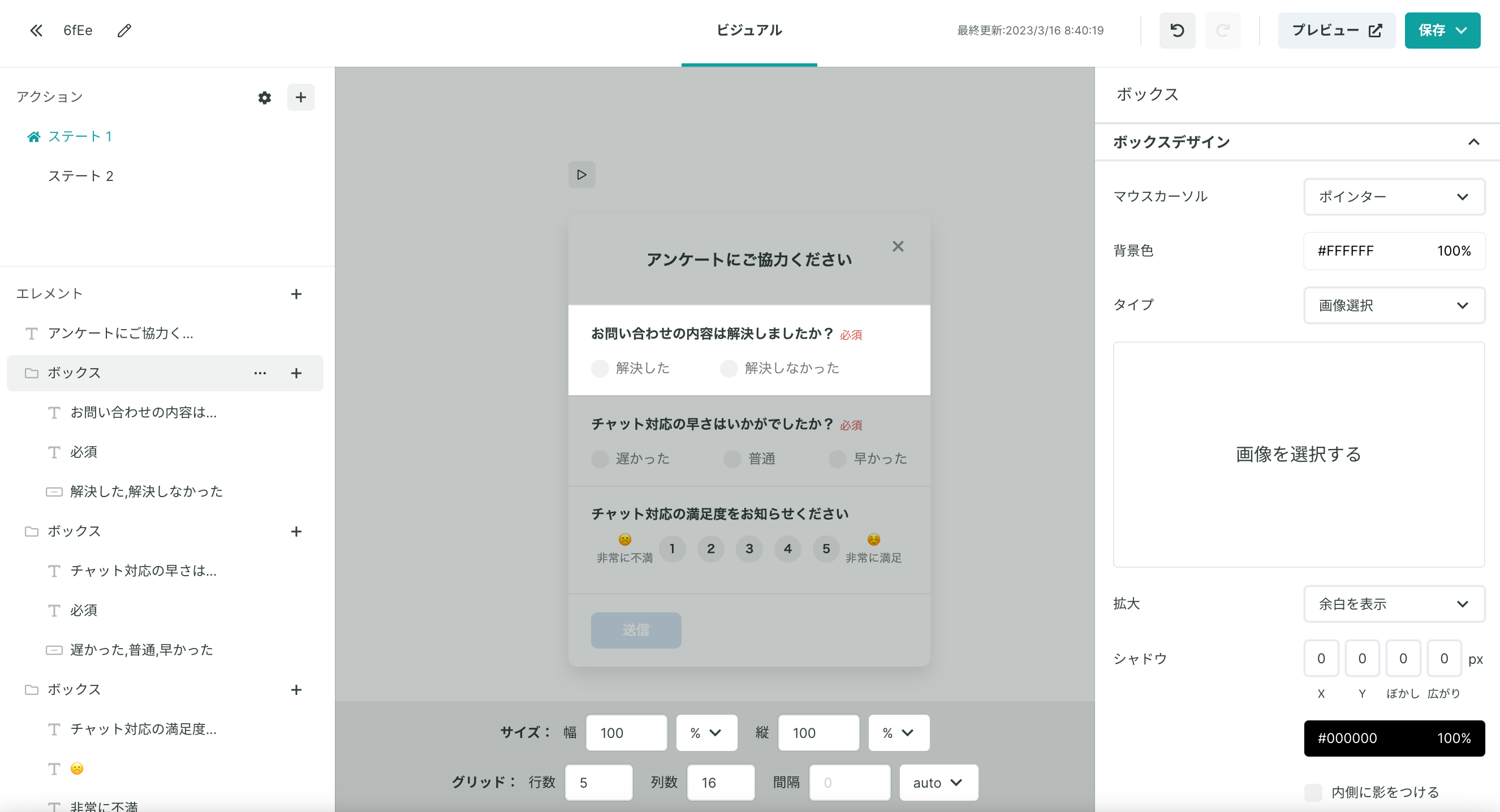Select the 解決した radio button
Screen dimensions: 1500x812
pos(600,369)
